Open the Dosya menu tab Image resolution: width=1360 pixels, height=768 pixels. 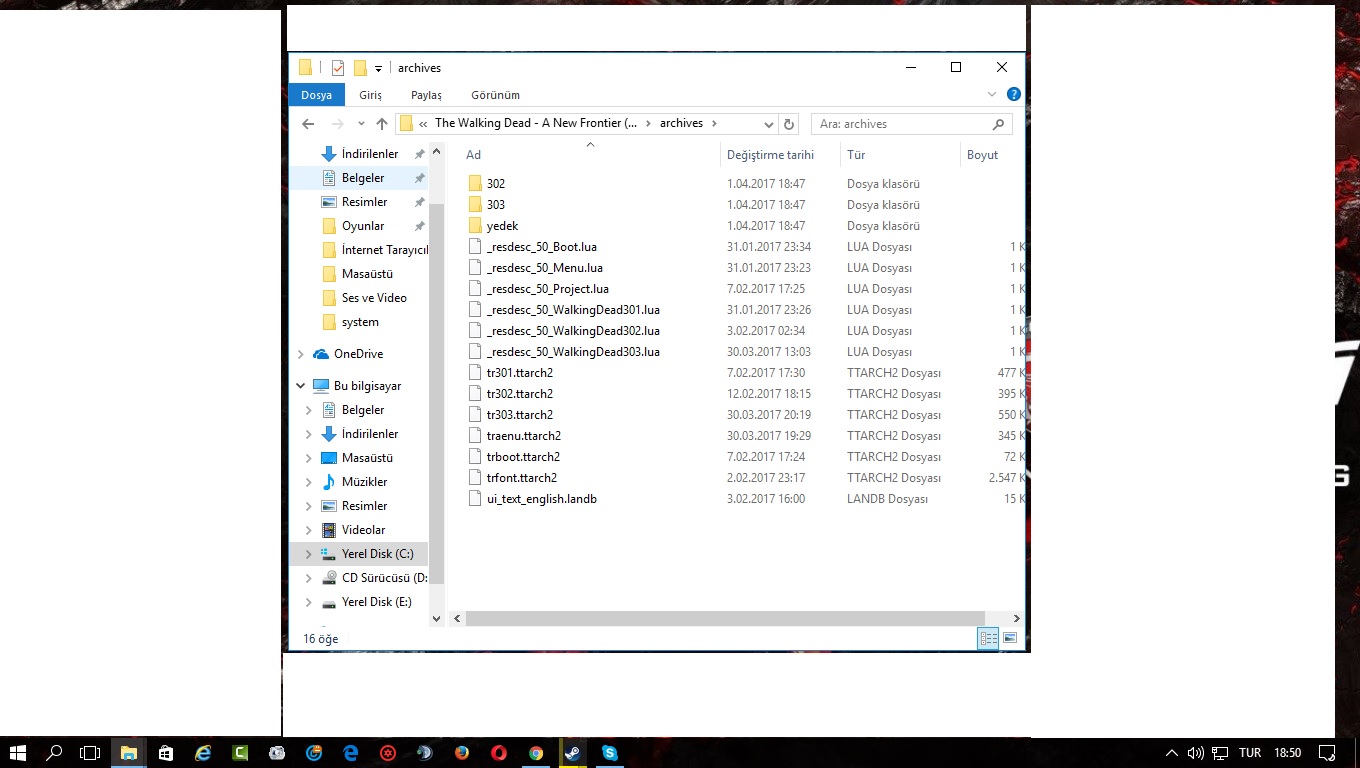(x=316, y=95)
